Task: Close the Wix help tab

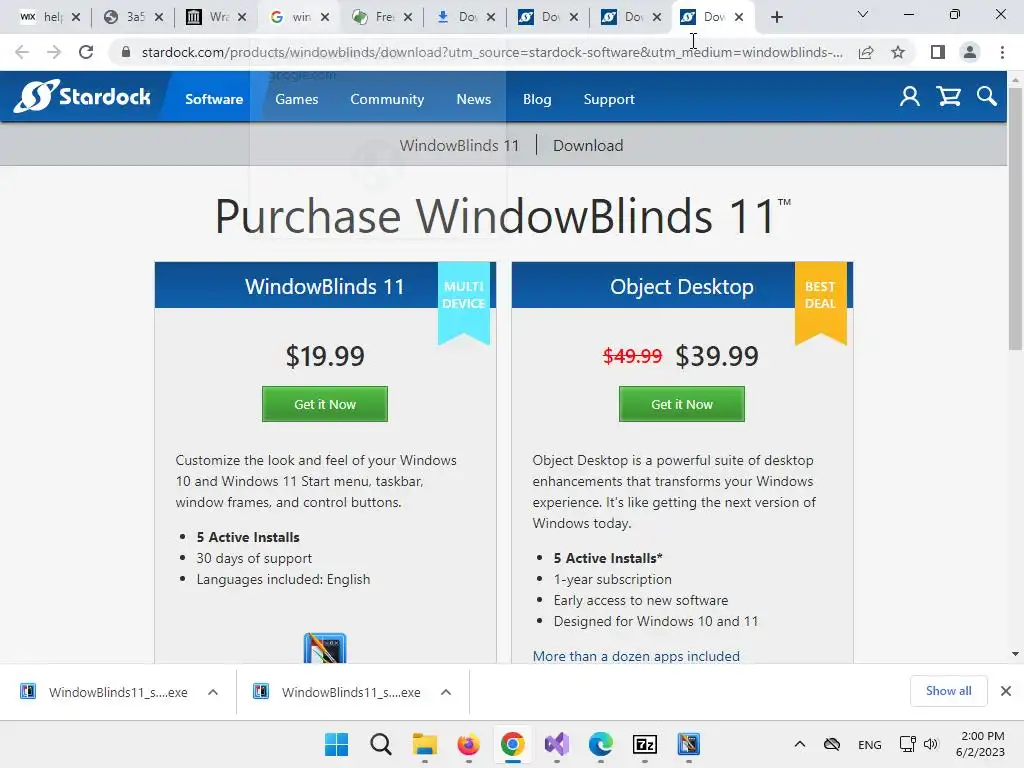Action: click(x=76, y=17)
